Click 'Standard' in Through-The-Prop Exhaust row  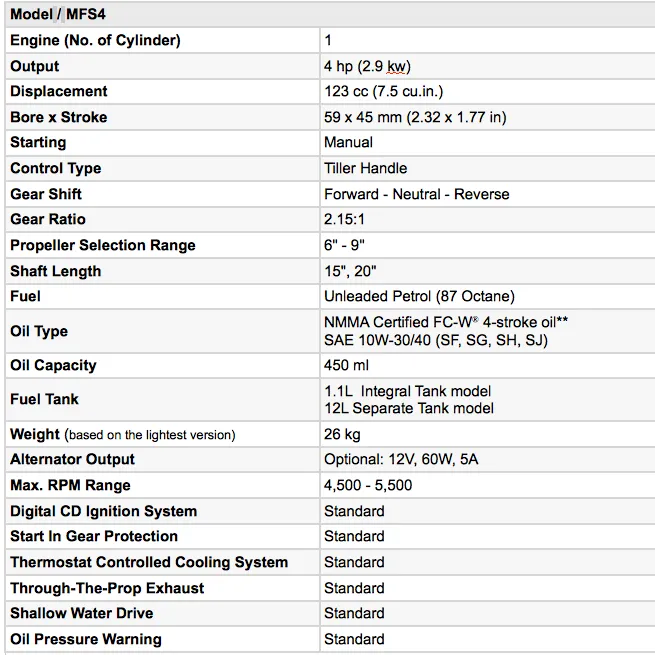354,588
